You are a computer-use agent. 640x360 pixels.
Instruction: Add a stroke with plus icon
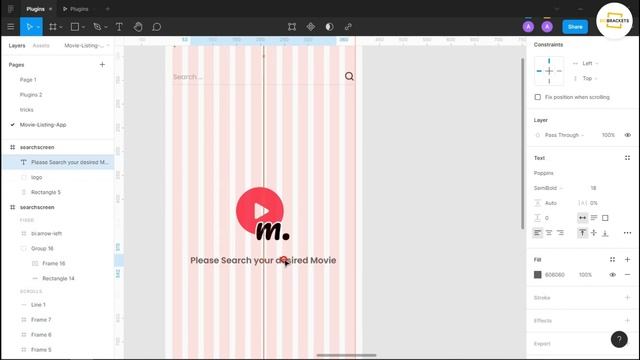[627, 298]
